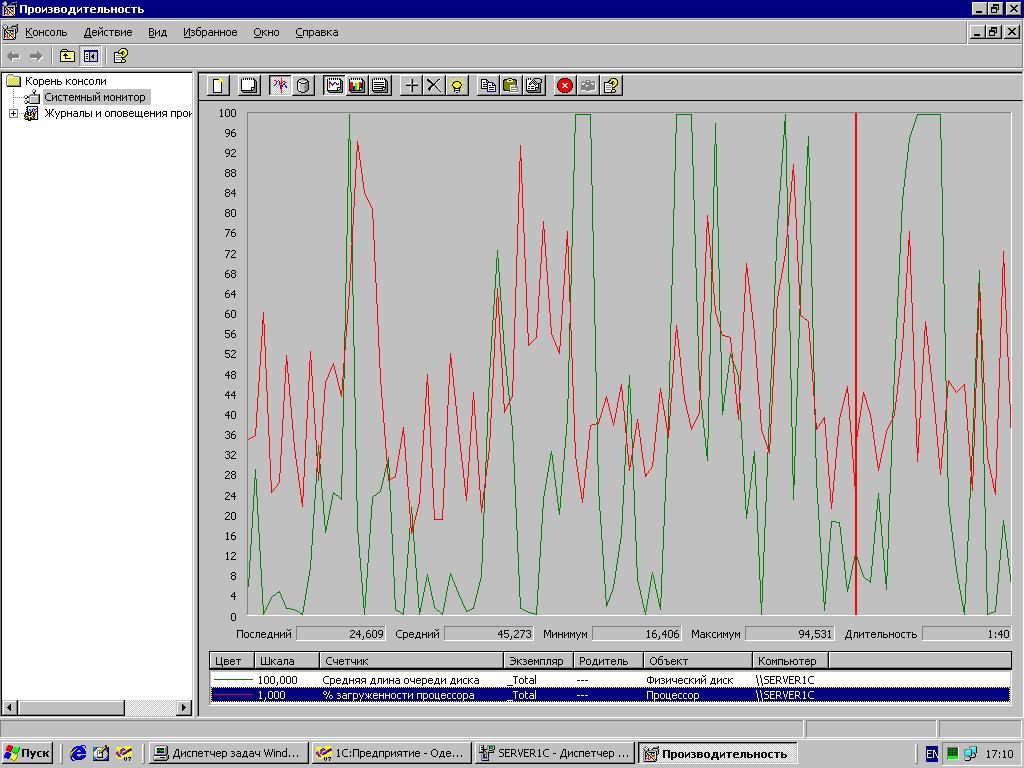Delete selected counter with the X icon
The image size is (1024, 768).
point(434,86)
